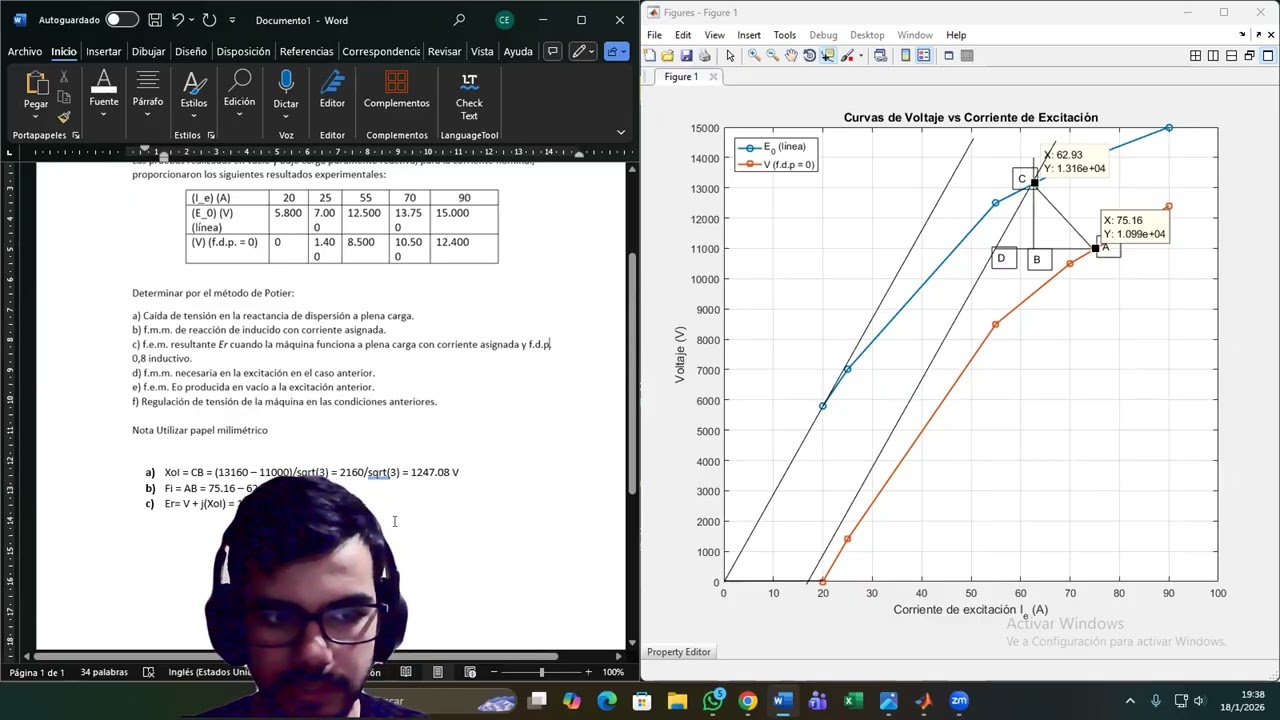The width and height of the screenshot is (1280, 720).
Task: Open a file from the figure toolbar
Action: pyautogui.click(x=668, y=56)
